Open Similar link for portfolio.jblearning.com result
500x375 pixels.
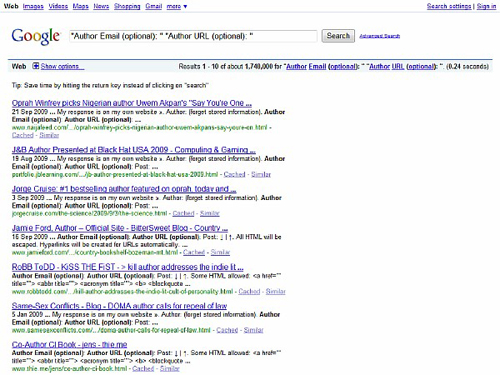coord(261,174)
